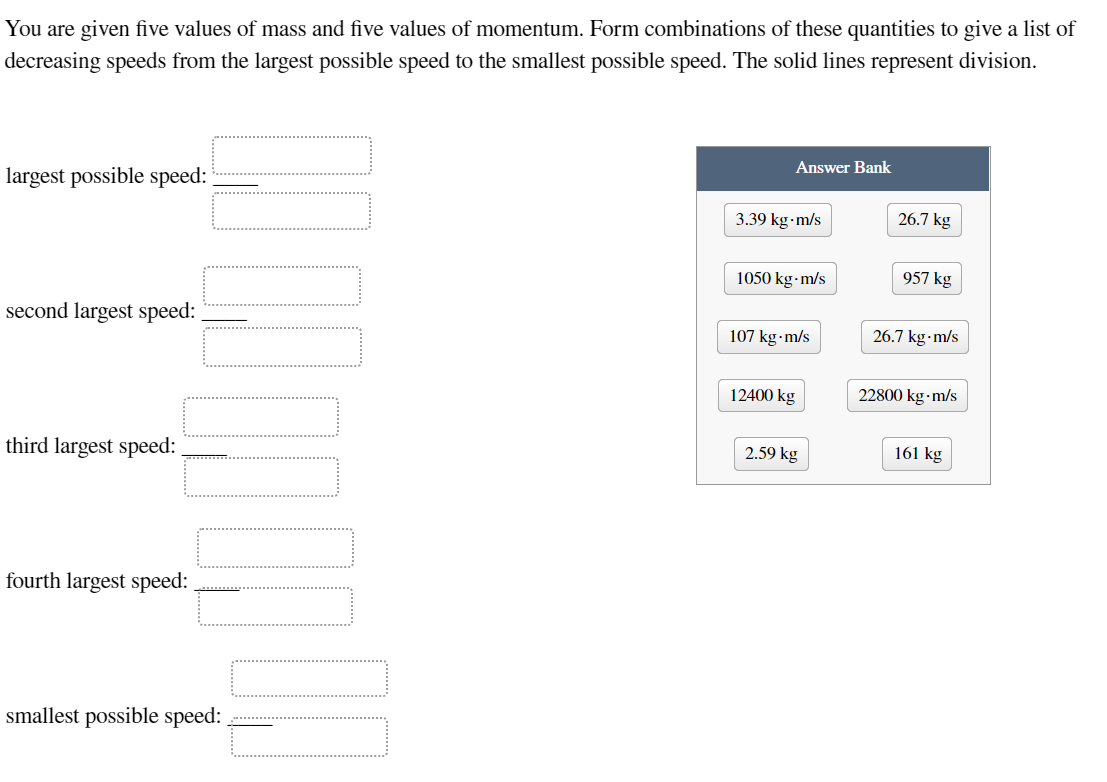Click the fourth largest speed denominator box
The image size is (1107, 782).
point(275,605)
